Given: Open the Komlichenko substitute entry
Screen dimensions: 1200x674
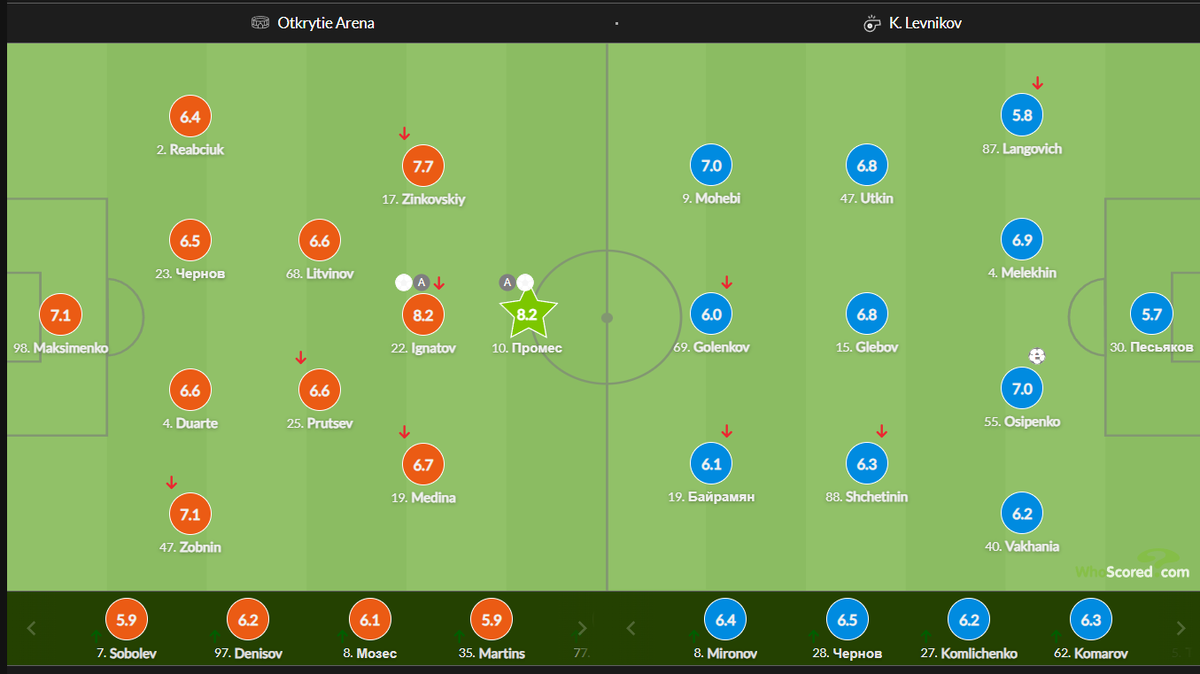Looking at the screenshot, I should pyautogui.click(x=969, y=630).
